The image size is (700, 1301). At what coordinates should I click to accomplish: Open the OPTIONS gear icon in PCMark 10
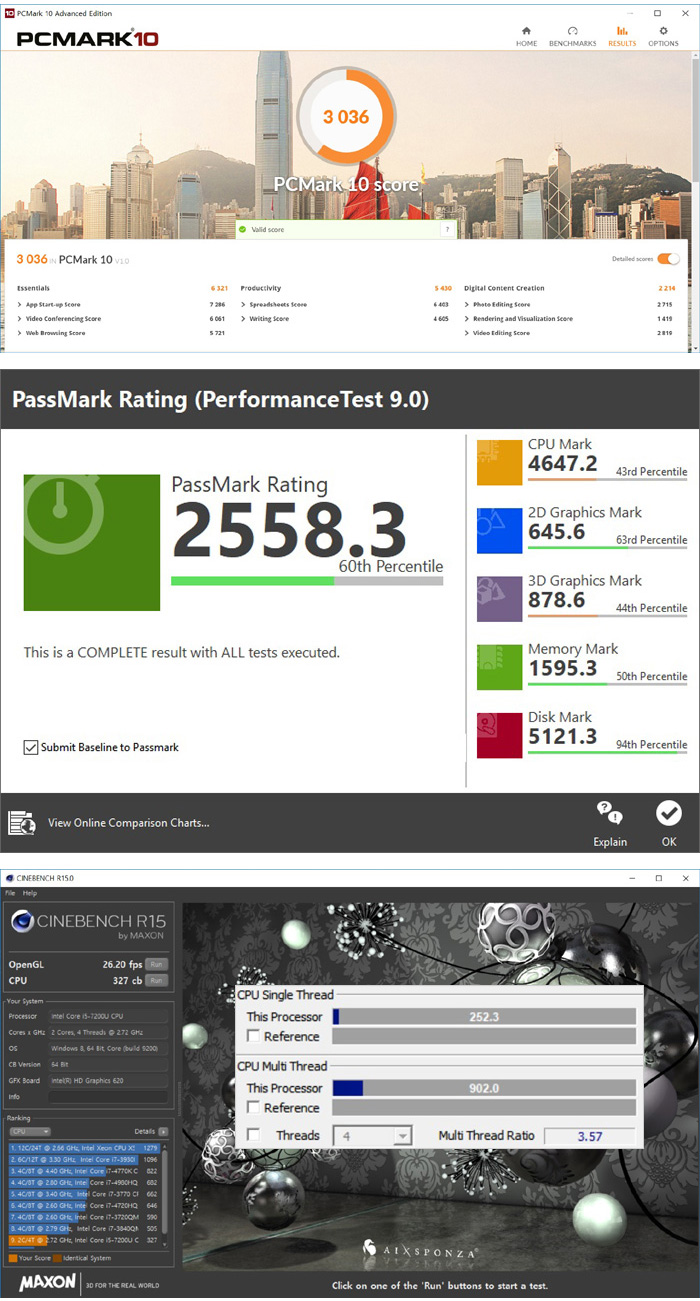pos(663,31)
